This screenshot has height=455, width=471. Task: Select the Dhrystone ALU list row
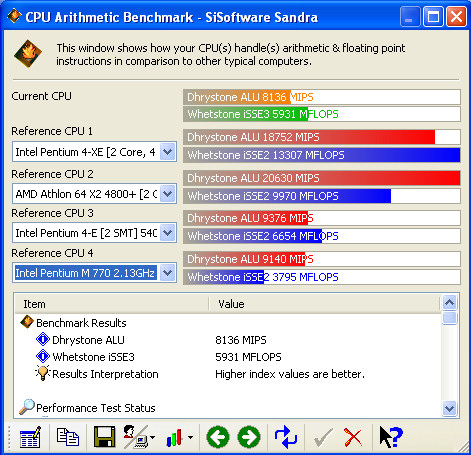click(x=228, y=340)
